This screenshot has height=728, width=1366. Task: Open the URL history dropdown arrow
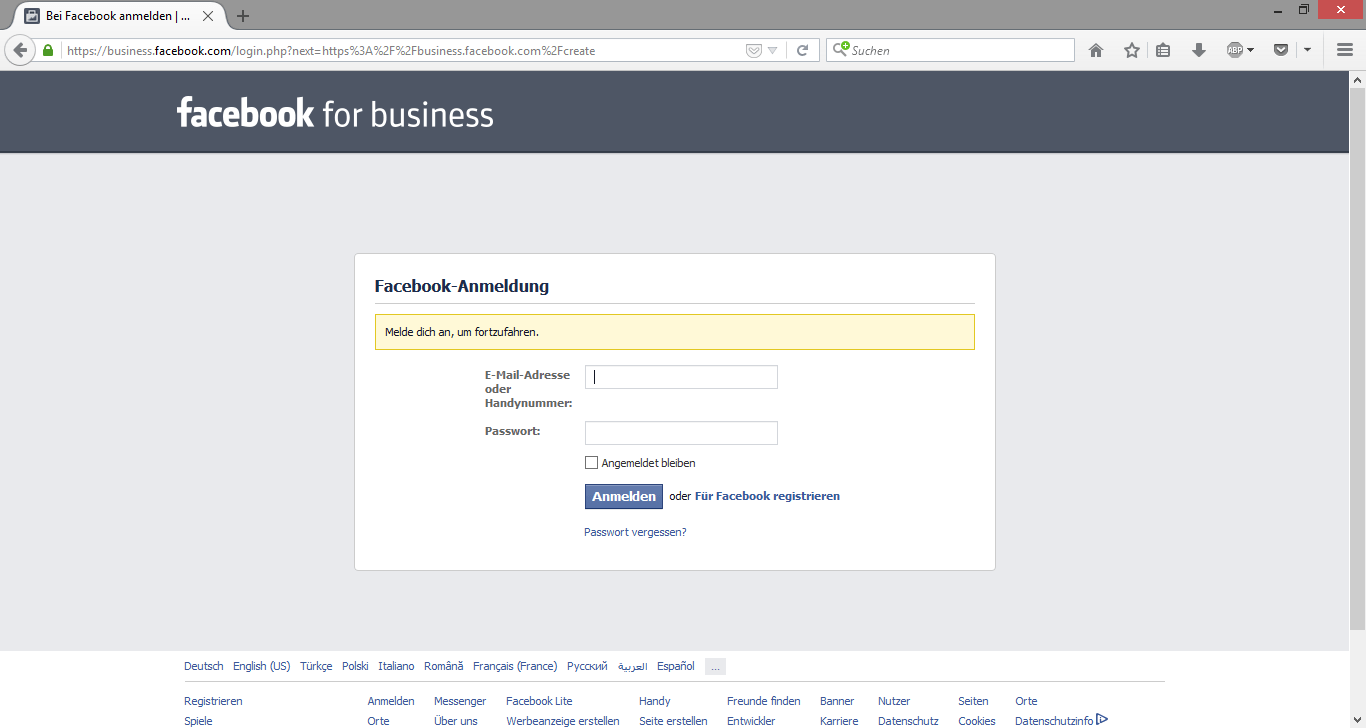point(773,51)
